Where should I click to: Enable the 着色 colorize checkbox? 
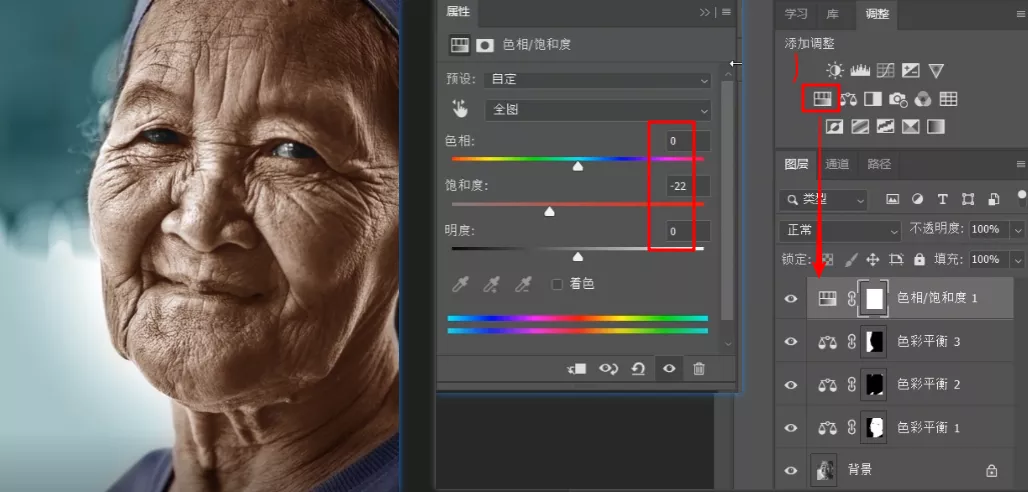557,284
